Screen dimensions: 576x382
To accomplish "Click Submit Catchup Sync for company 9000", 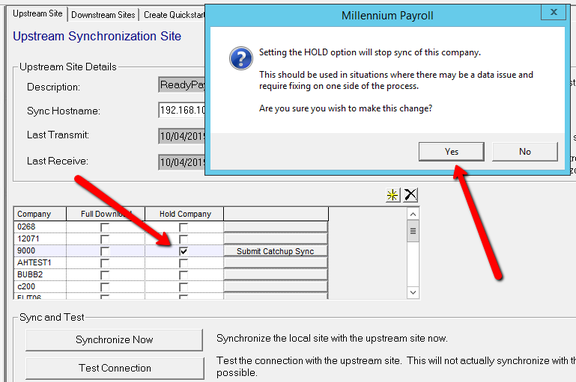I will pos(276,251).
